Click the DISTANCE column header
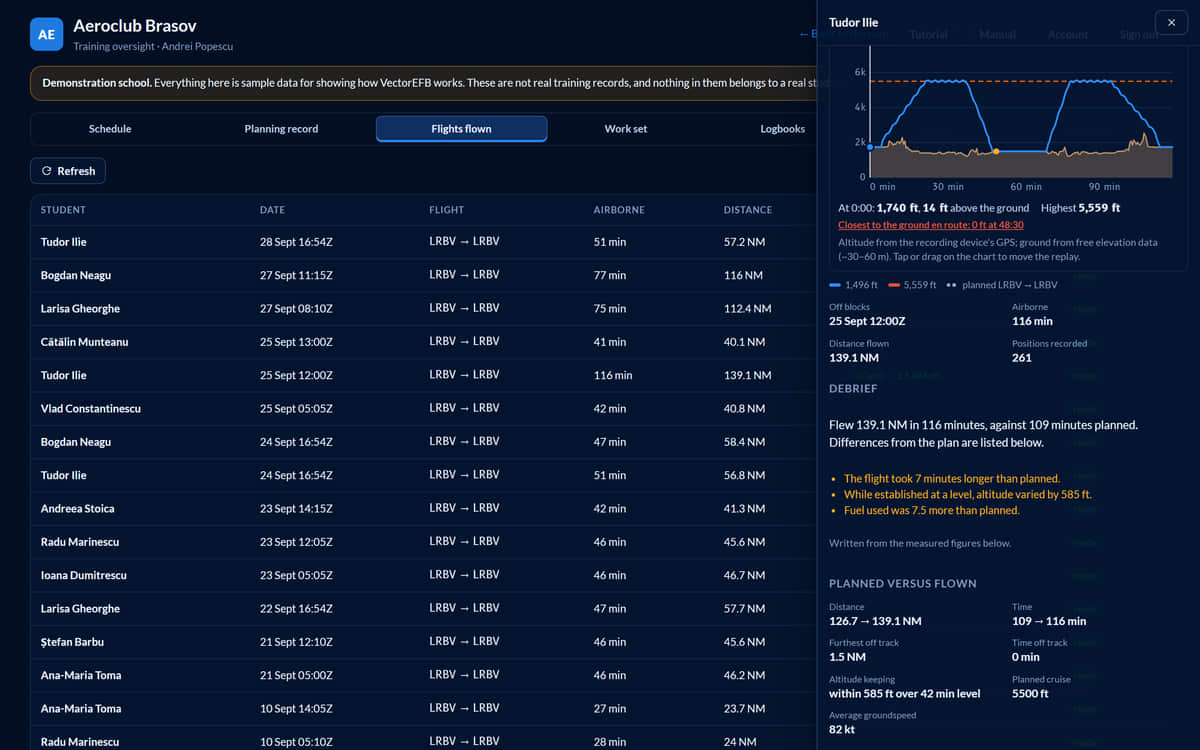The width and height of the screenshot is (1200, 750). point(748,210)
